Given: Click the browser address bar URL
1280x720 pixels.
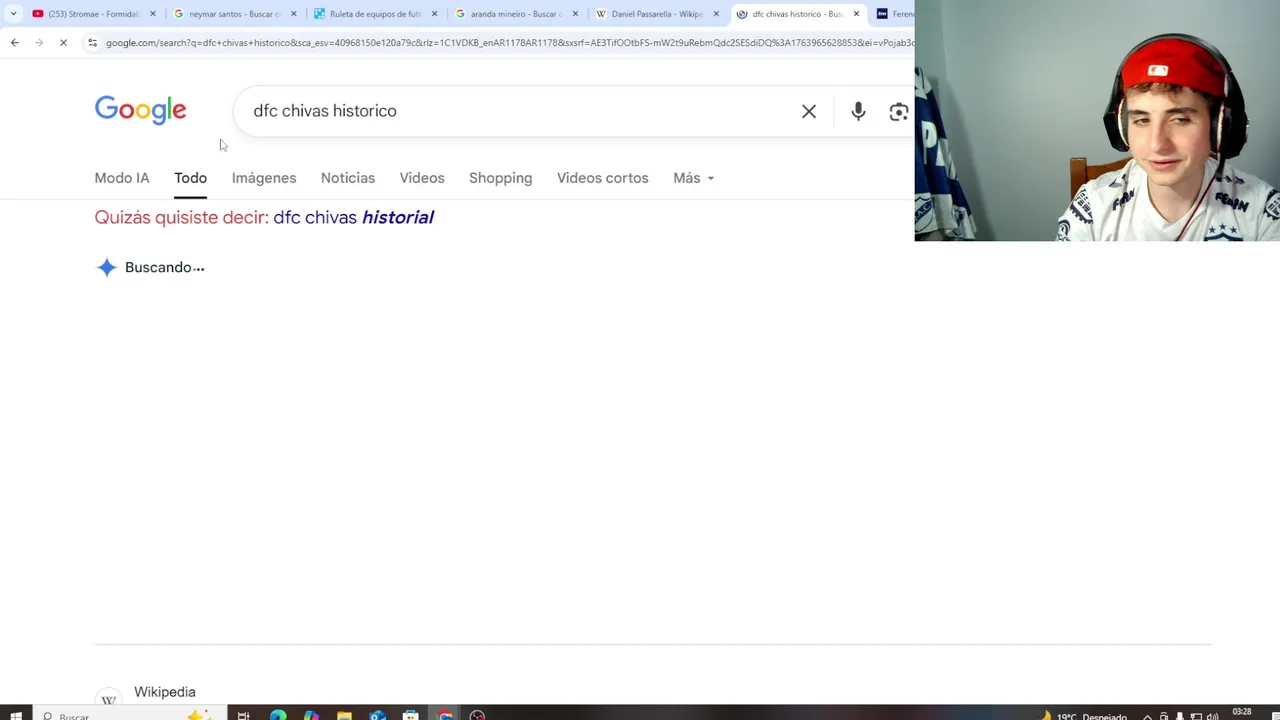Looking at the screenshot, I should 508,42.
